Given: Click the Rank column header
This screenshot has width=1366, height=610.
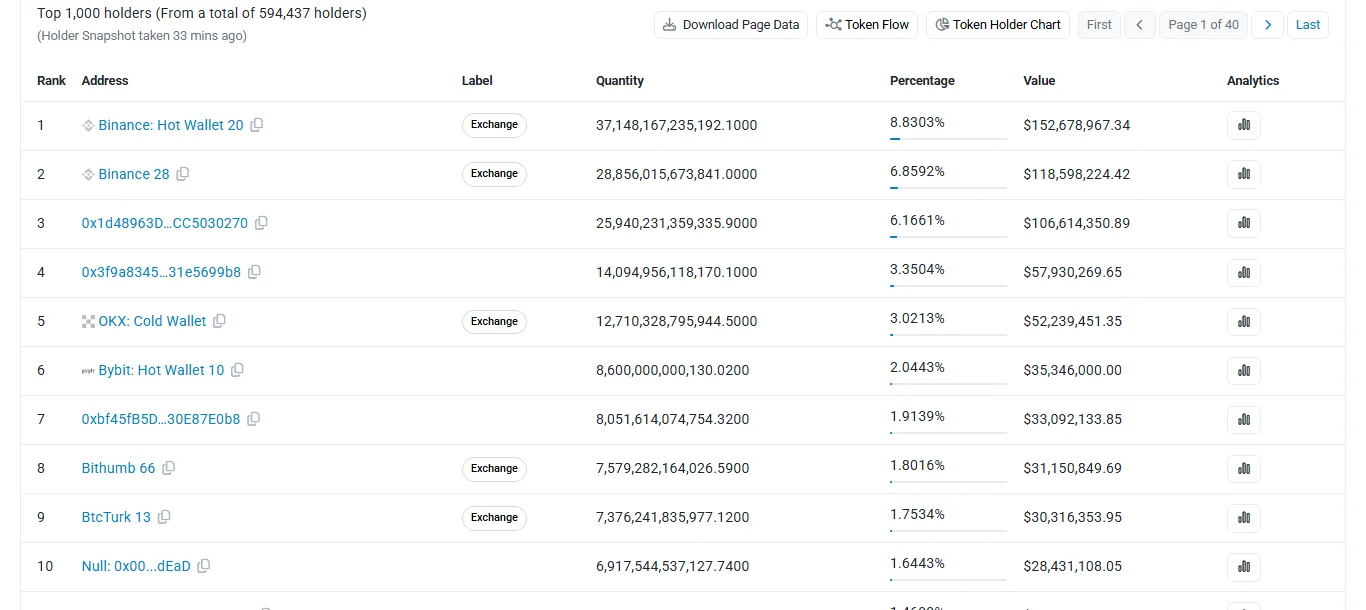Looking at the screenshot, I should [x=51, y=81].
